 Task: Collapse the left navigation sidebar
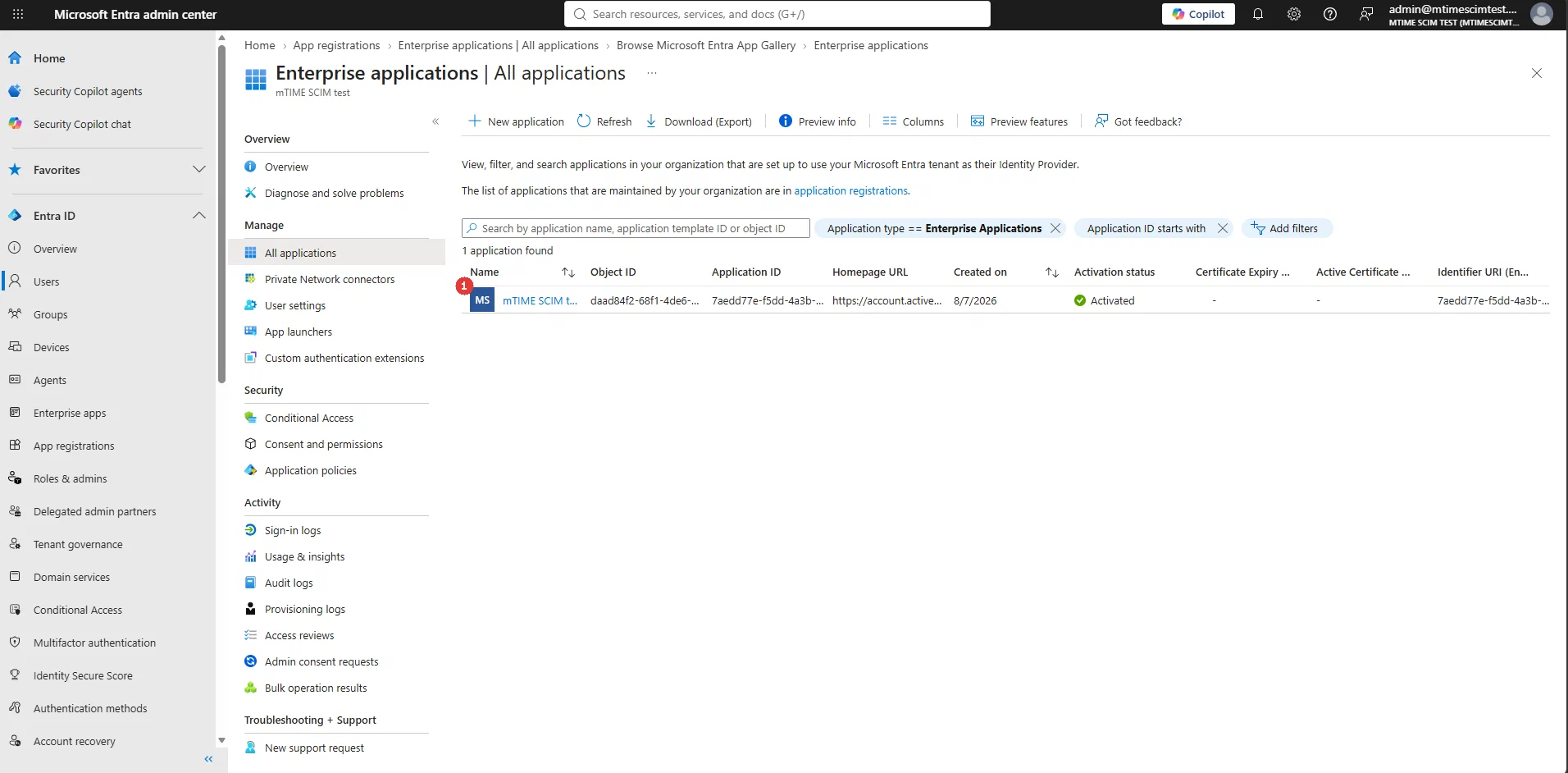click(x=208, y=759)
